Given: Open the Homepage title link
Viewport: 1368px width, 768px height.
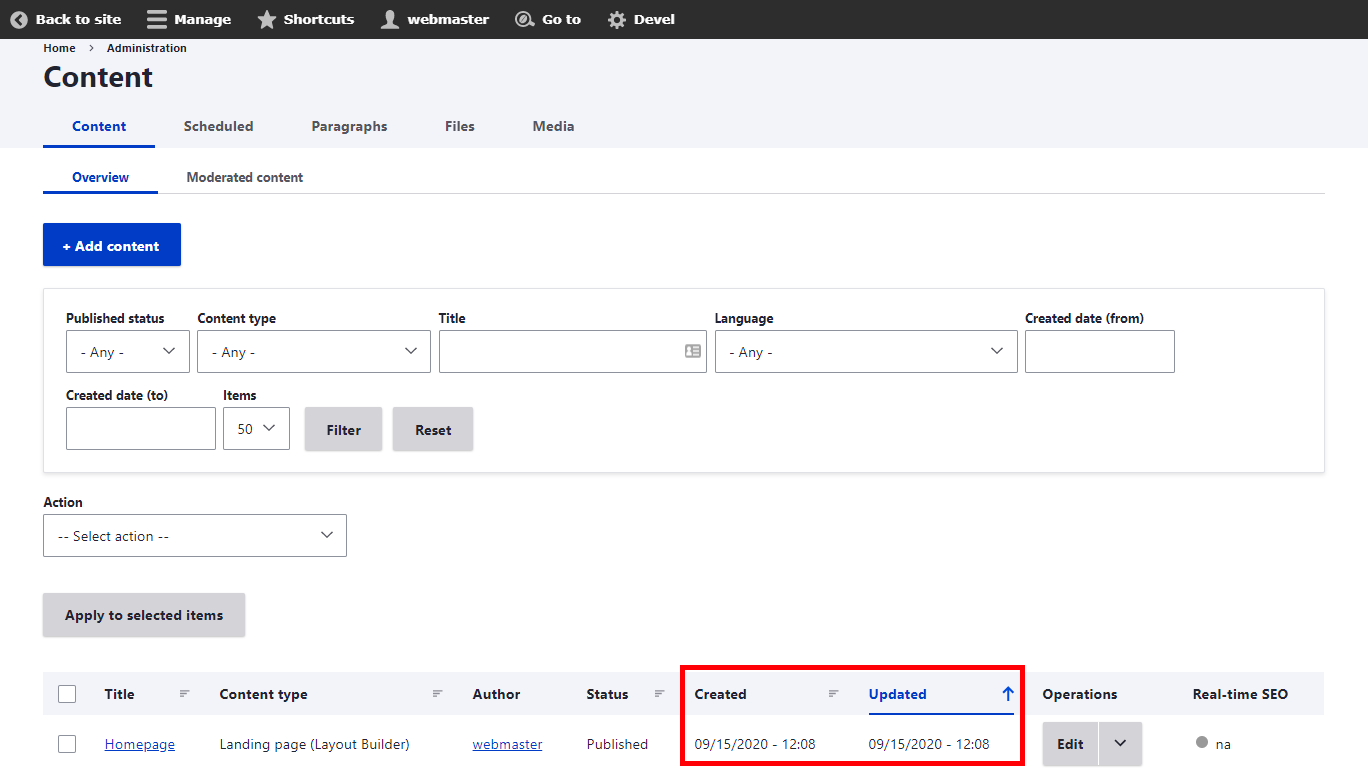Looking at the screenshot, I should click(x=140, y=744).
